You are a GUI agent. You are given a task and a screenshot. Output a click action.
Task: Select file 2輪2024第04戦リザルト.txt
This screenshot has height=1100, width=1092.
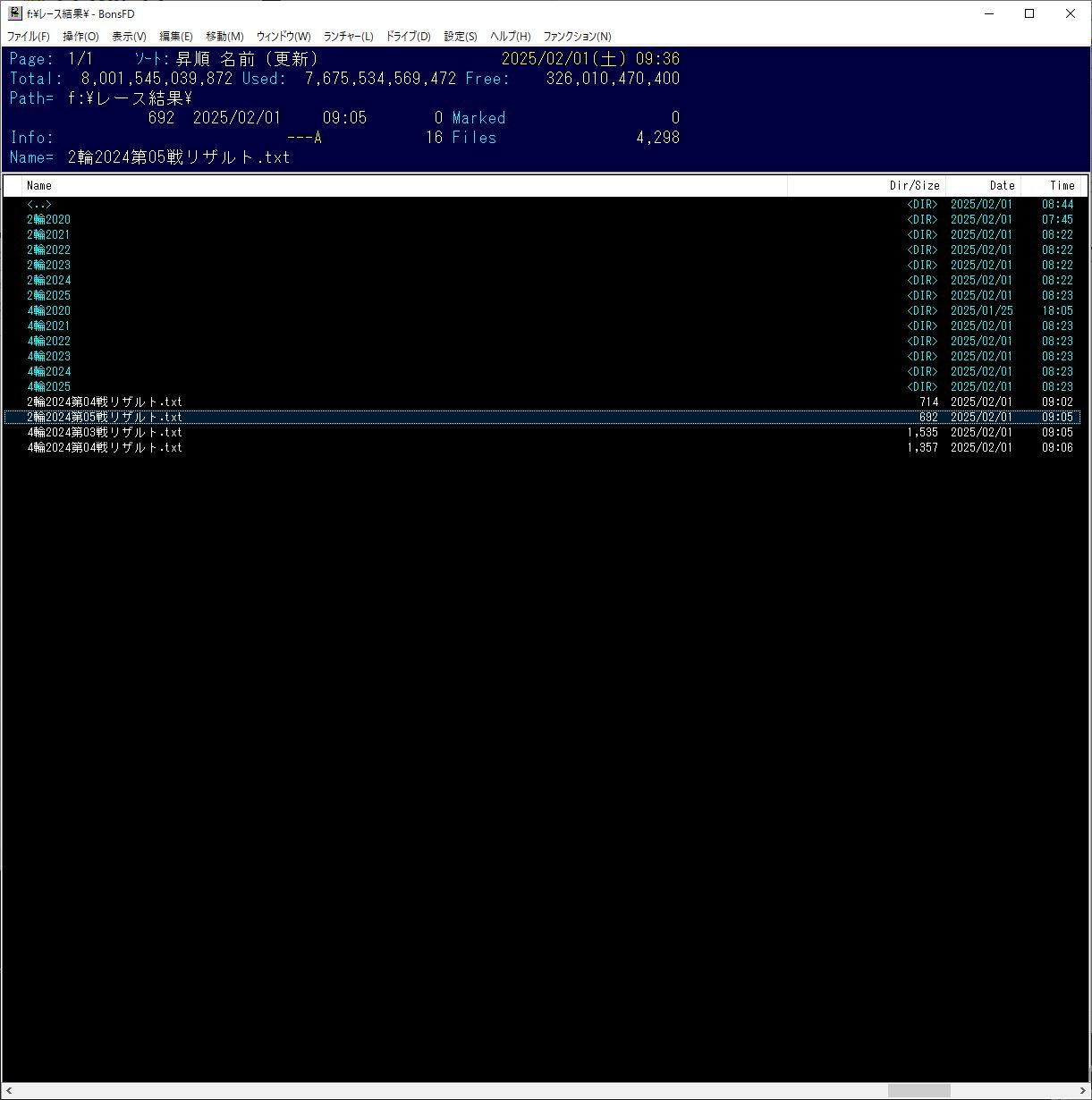tap(105, 402)
